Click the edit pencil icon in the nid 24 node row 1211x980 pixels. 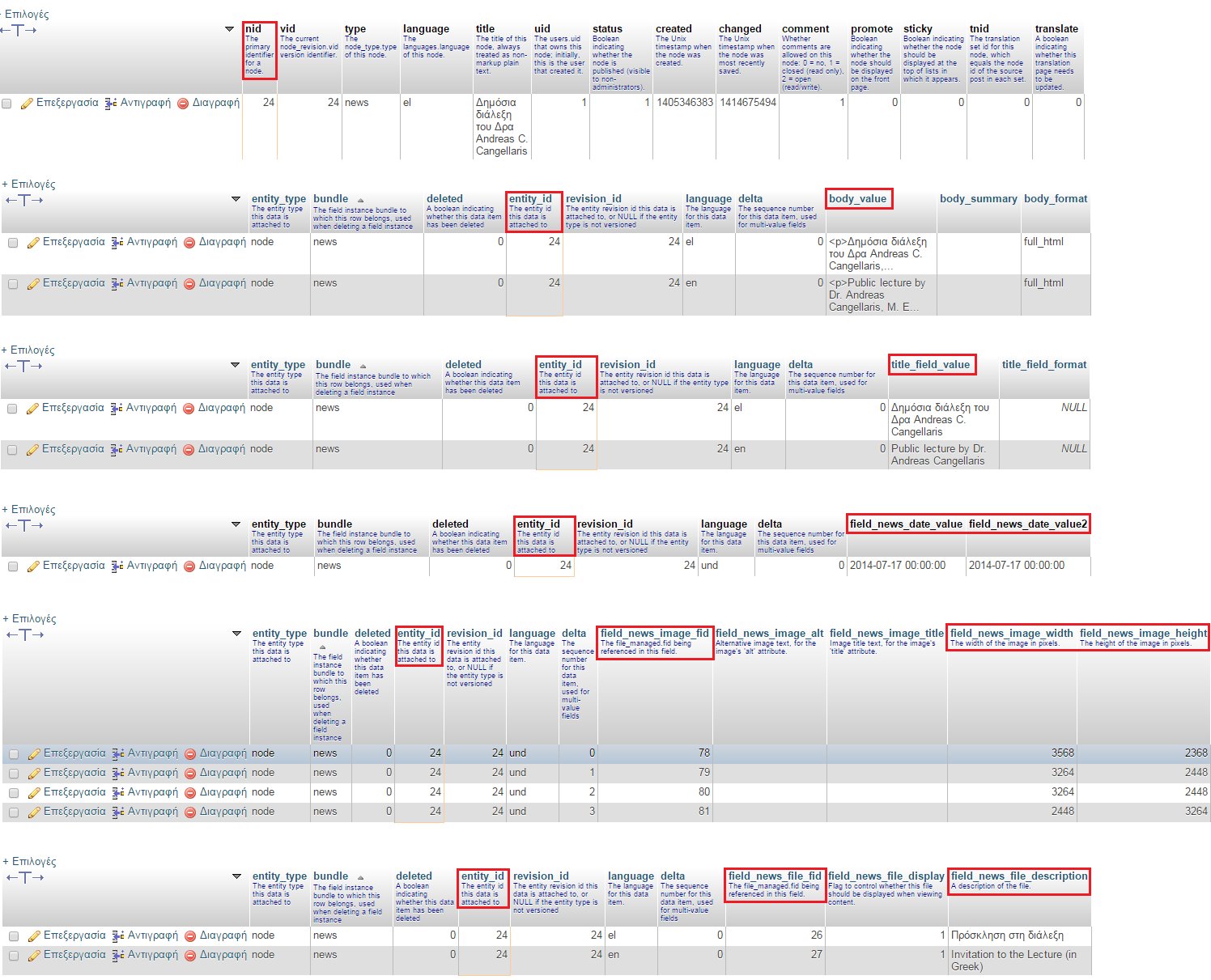[27, 104]
